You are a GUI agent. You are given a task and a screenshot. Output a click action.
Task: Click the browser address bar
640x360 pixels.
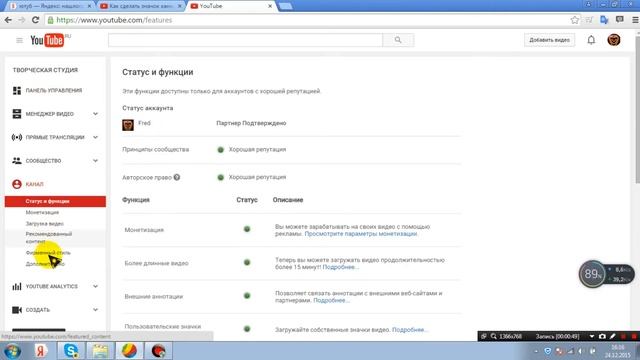tap(306, 20)
